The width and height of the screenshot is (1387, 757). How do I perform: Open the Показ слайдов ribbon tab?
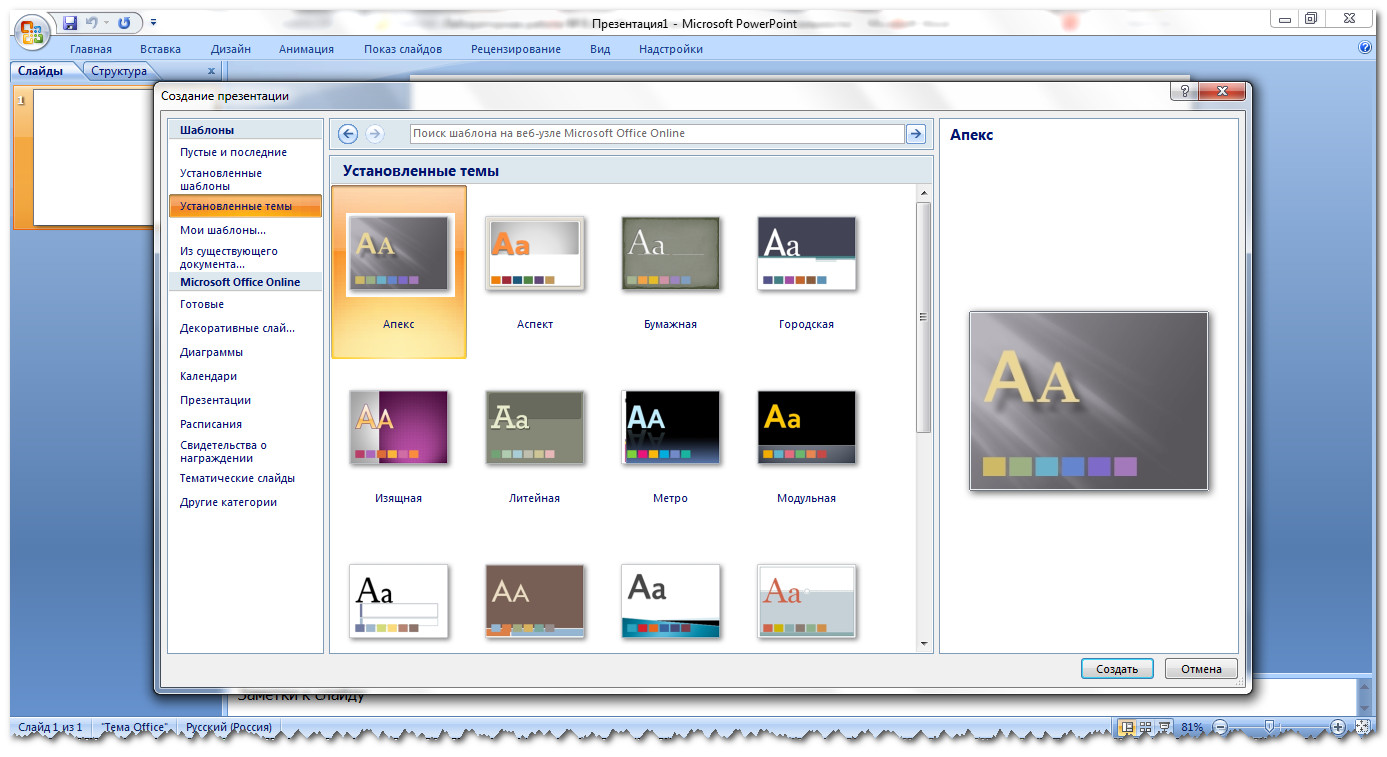pos(405,49)
